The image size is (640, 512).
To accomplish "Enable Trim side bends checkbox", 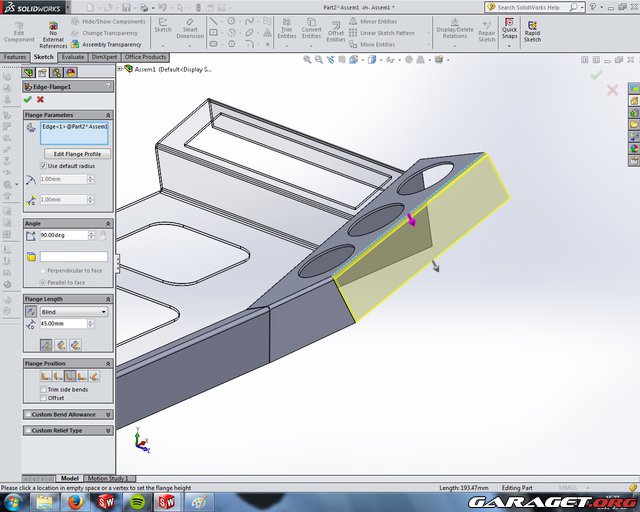I will pos(43,389).
